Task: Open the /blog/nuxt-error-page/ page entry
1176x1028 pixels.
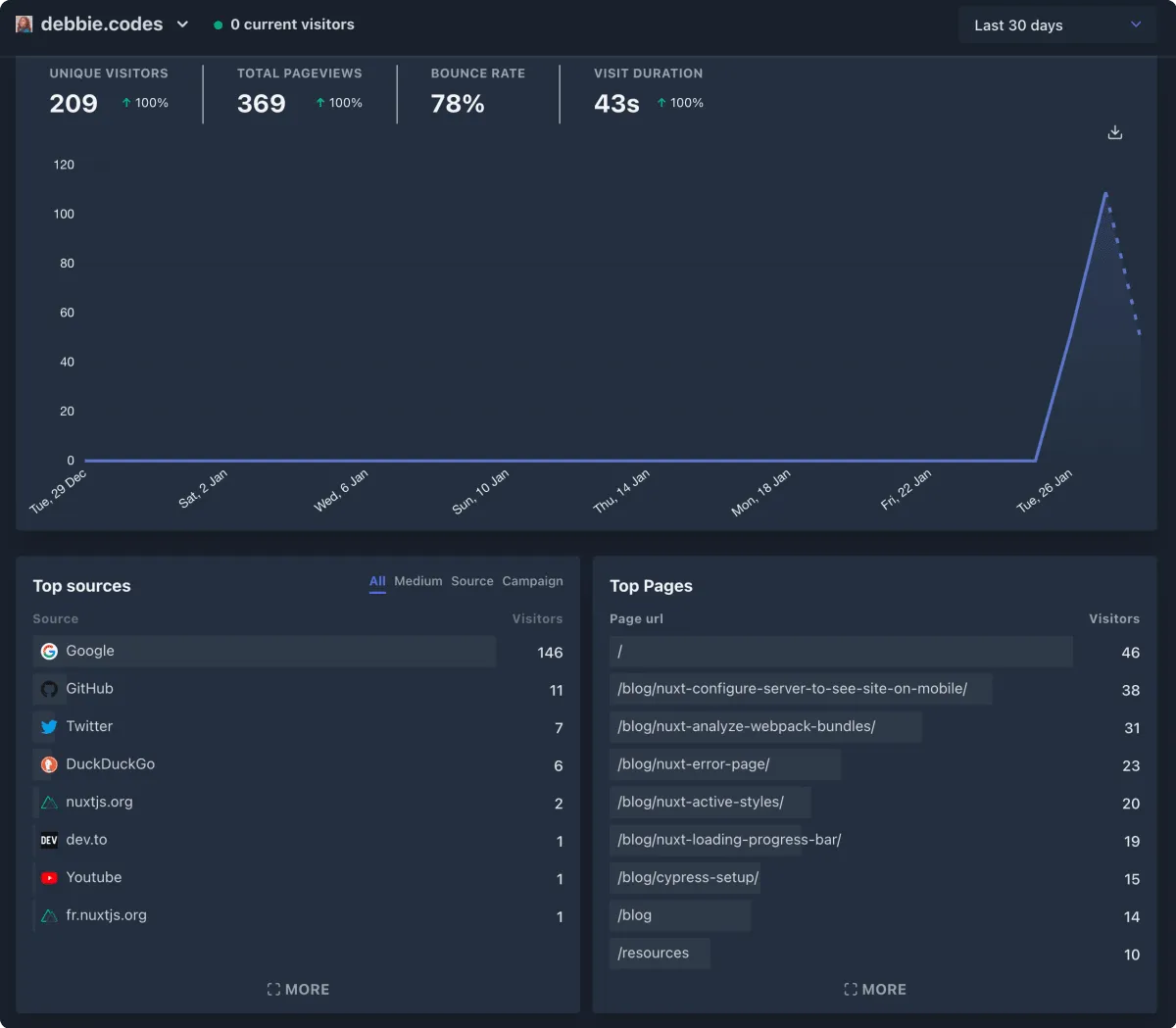Action: click(x=694, y=764)
